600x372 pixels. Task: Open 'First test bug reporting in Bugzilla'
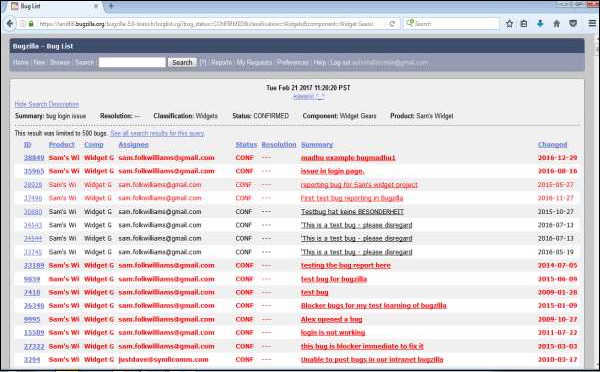352,198
